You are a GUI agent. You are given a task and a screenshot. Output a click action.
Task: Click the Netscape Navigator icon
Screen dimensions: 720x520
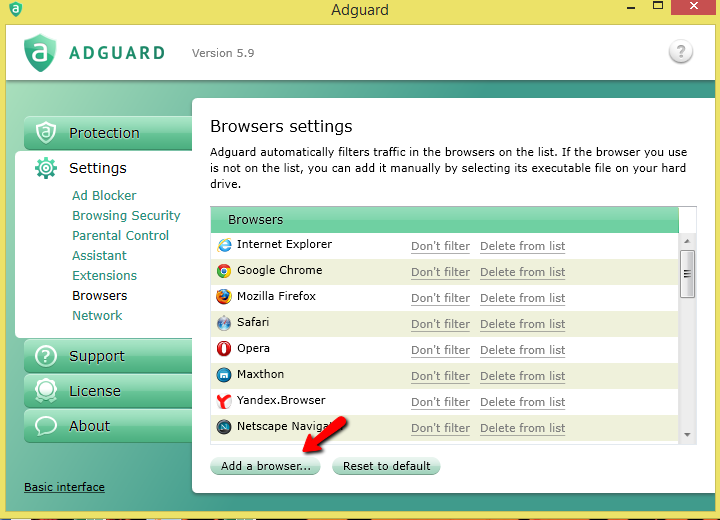[x=224, y=427]
